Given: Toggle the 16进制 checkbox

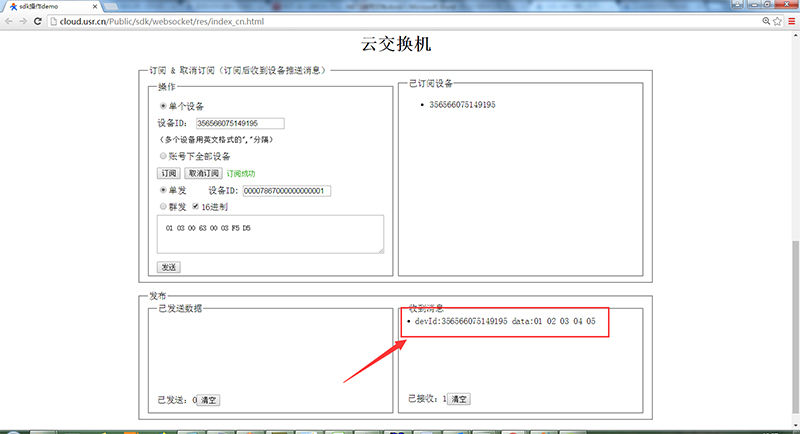Looking at the screenshot, I should click(x=195, y=207).
